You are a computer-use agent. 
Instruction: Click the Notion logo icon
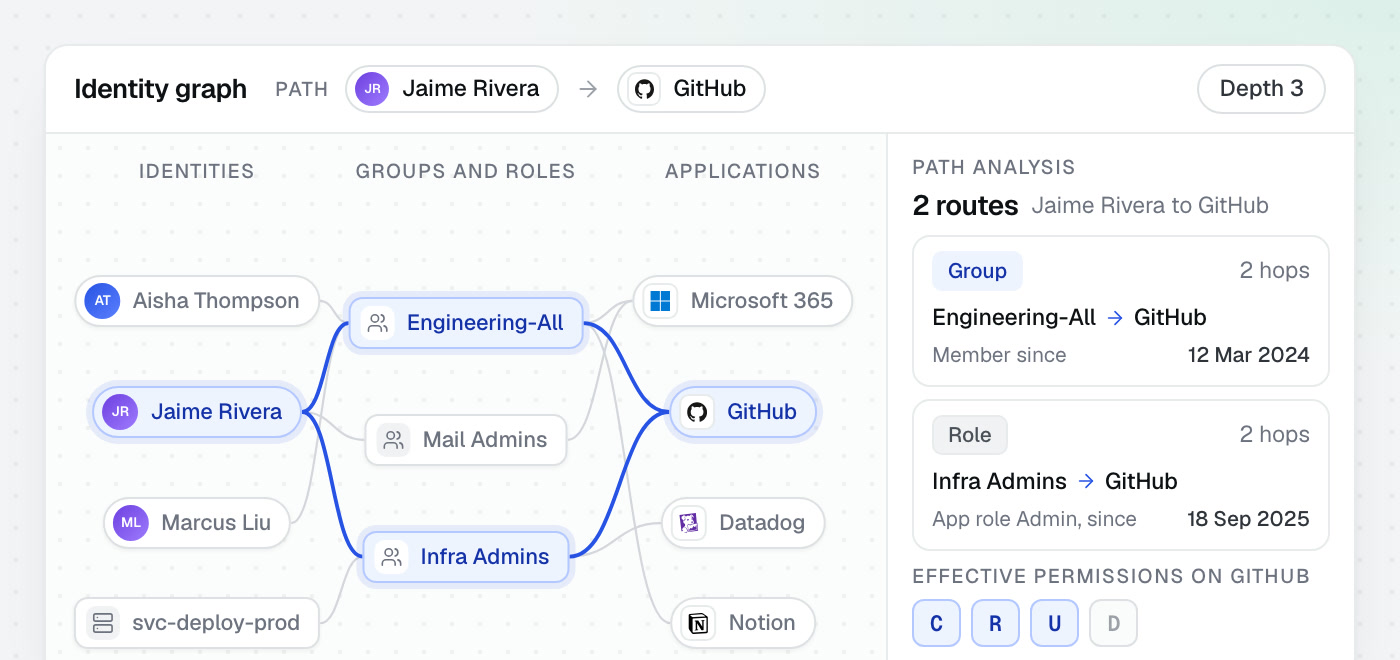(x=698, y=623)
